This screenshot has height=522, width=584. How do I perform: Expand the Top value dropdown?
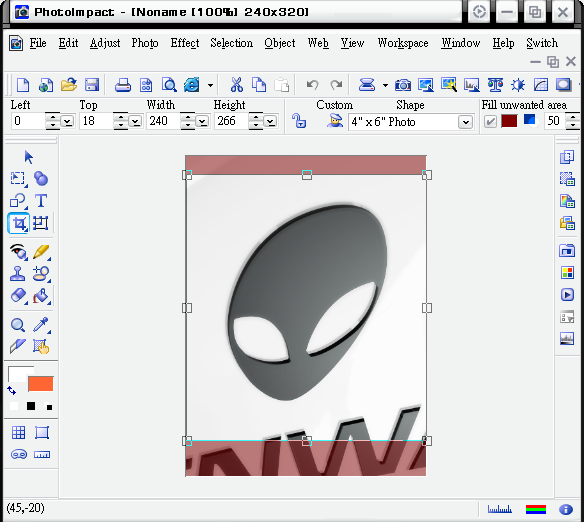click(135, 121)
